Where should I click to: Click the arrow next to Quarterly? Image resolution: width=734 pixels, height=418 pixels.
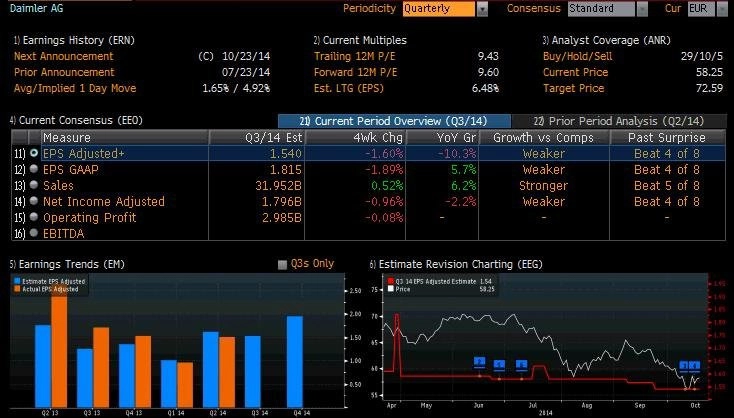coord(482,9)
